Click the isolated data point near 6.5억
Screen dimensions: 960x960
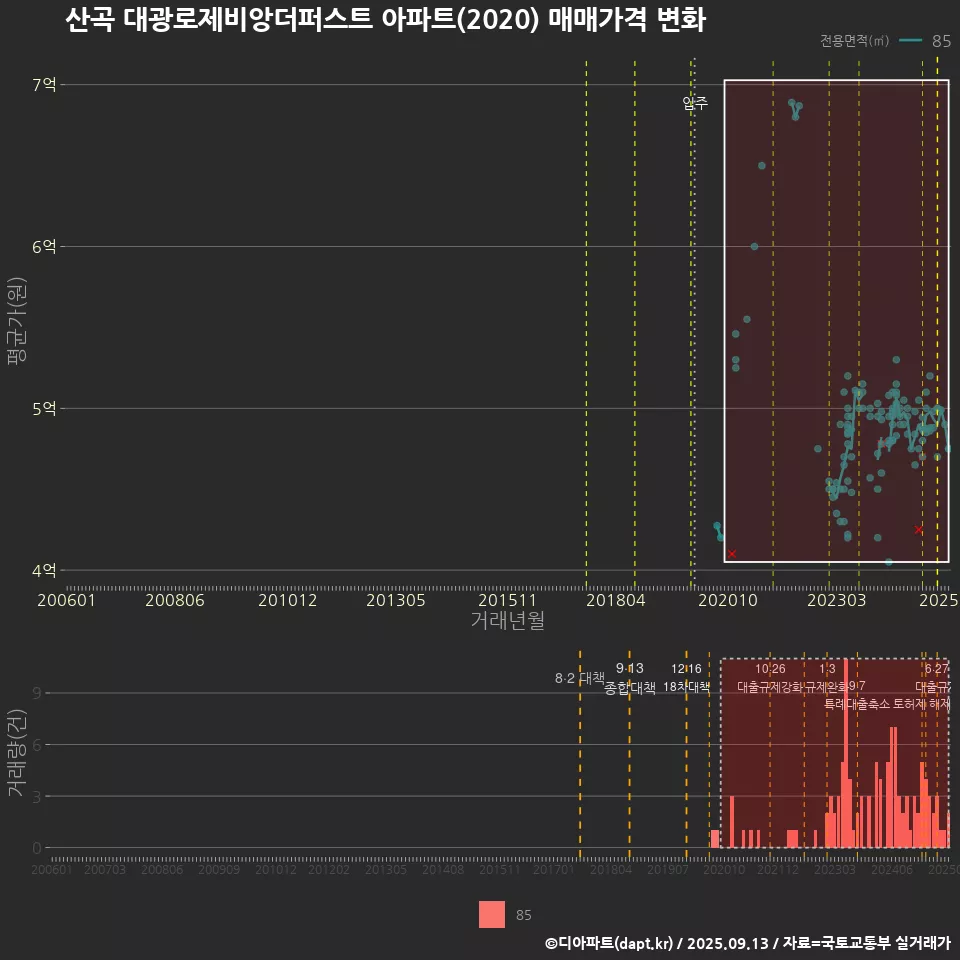[x=762, y=166]
